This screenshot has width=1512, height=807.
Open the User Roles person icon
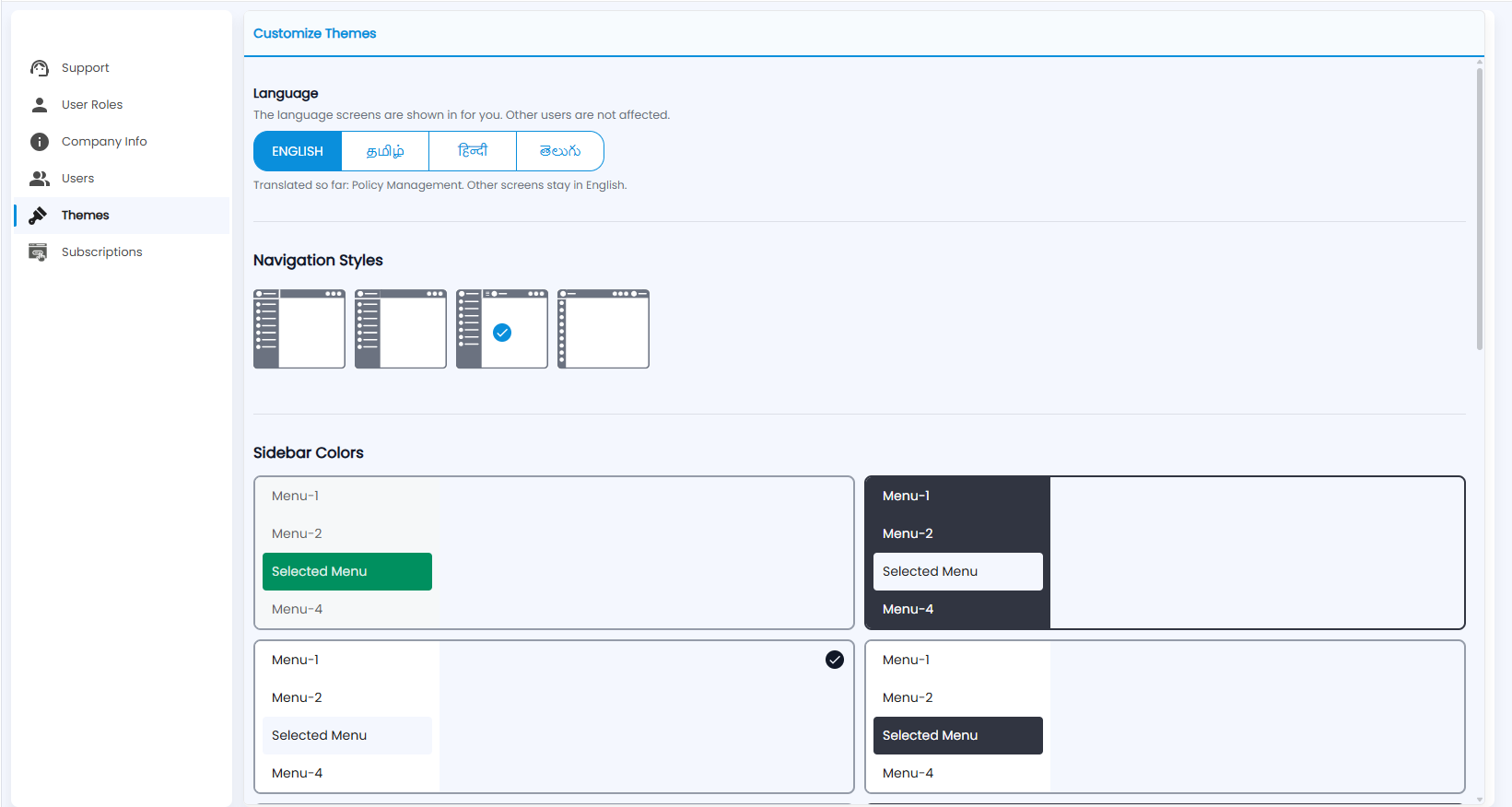pos(40,105)
